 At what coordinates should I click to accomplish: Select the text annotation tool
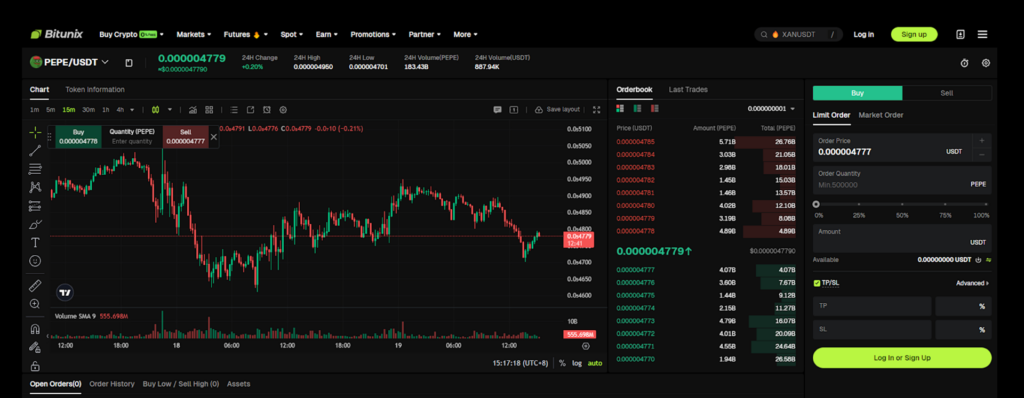(35, 242)
